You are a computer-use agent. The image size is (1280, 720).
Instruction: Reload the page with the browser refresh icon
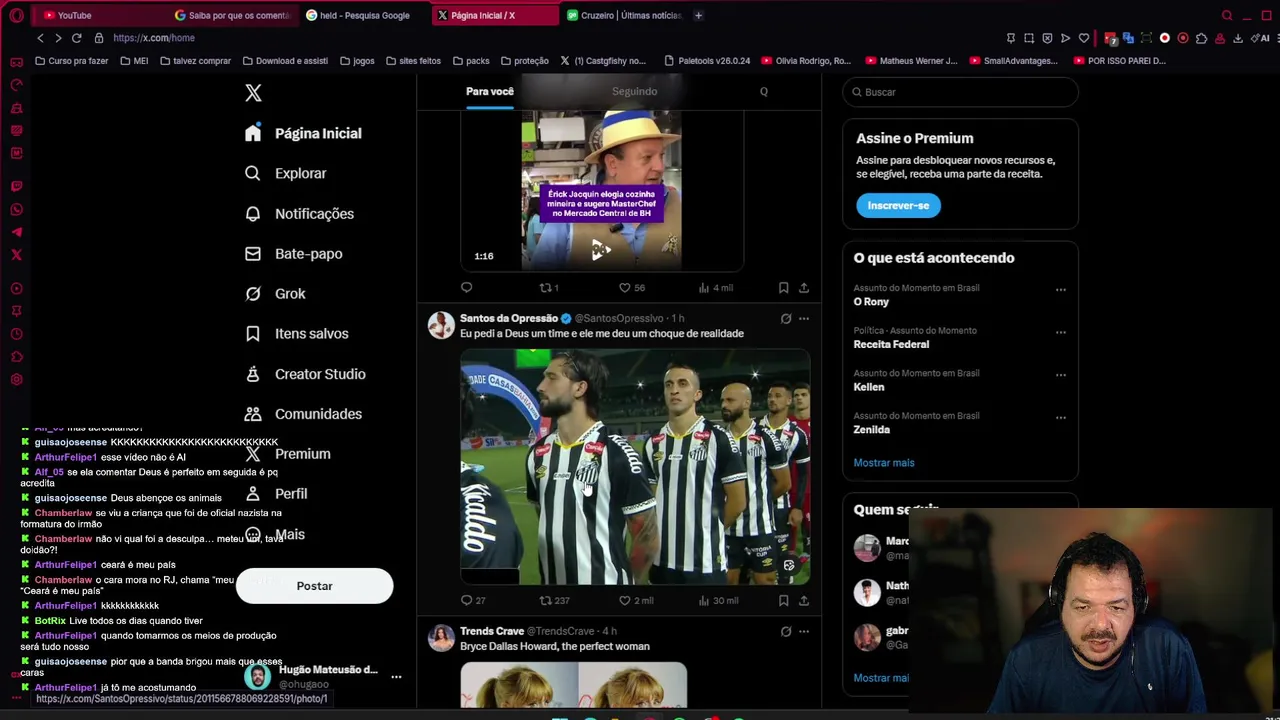(76, 38)
